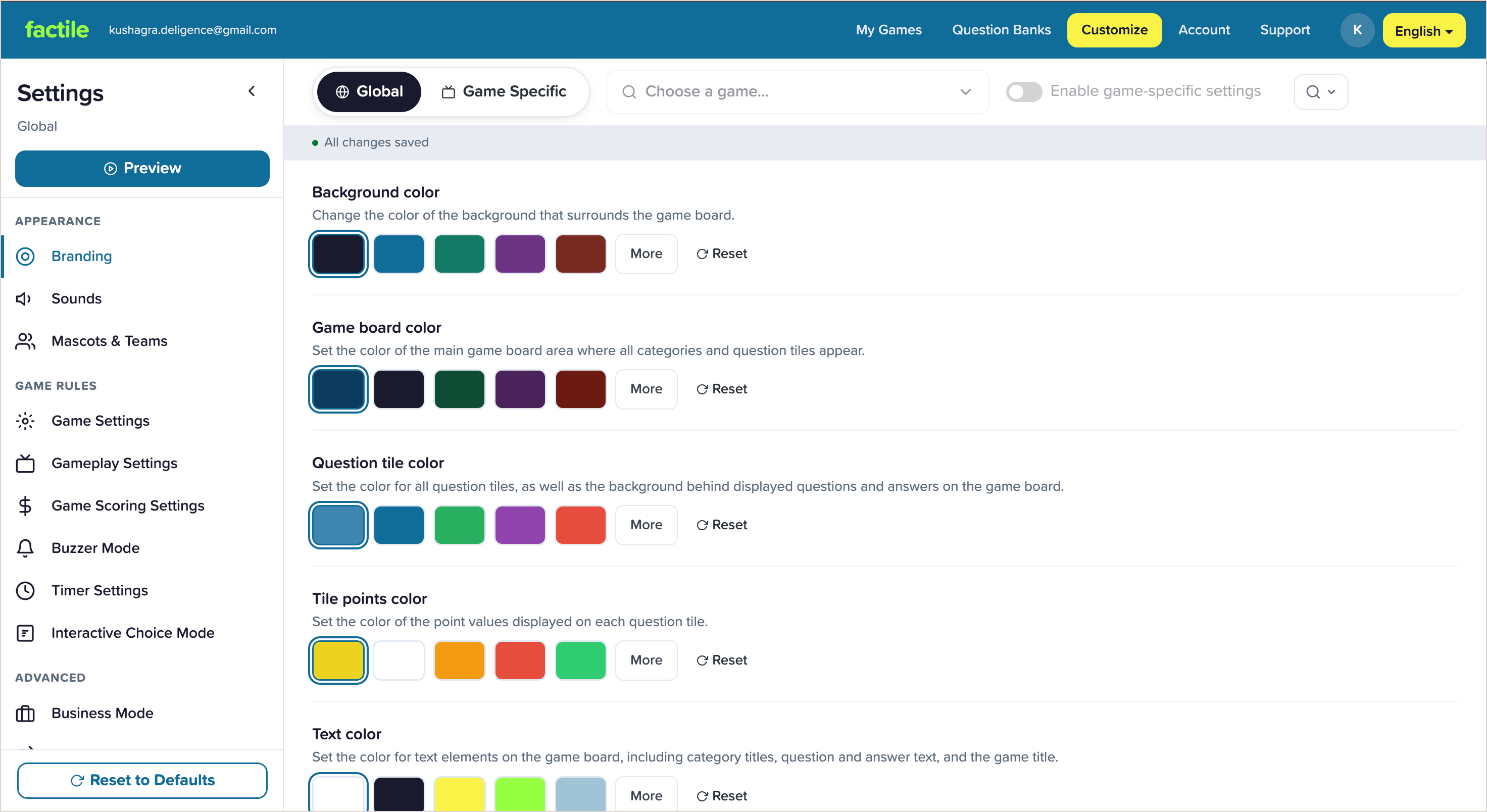Select purple Background color swatch
Screen dimensions: 1487x812
[x=520, y=254]
